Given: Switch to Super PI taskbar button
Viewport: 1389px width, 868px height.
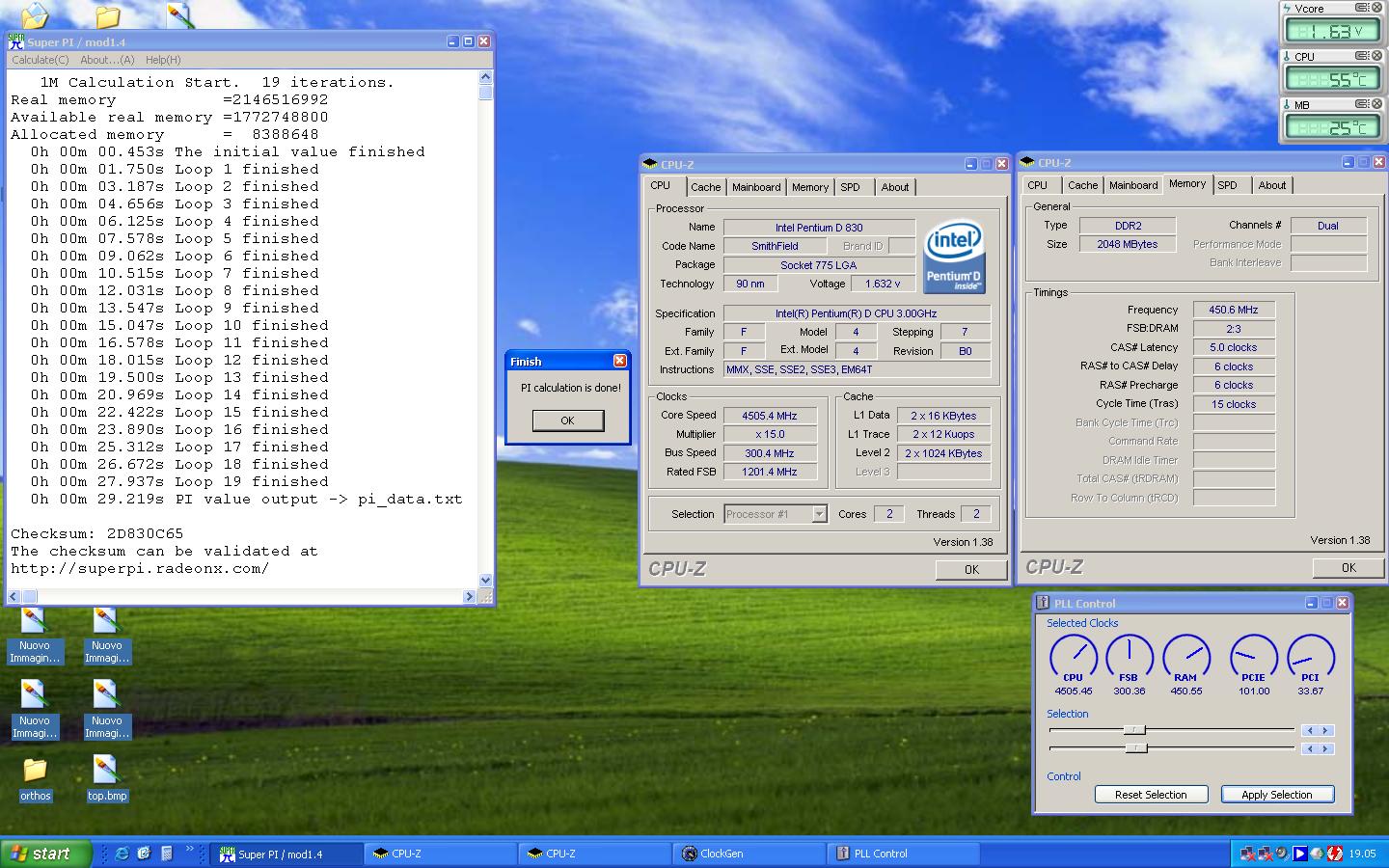Looking at the screenshot, I should click(287, 854).
